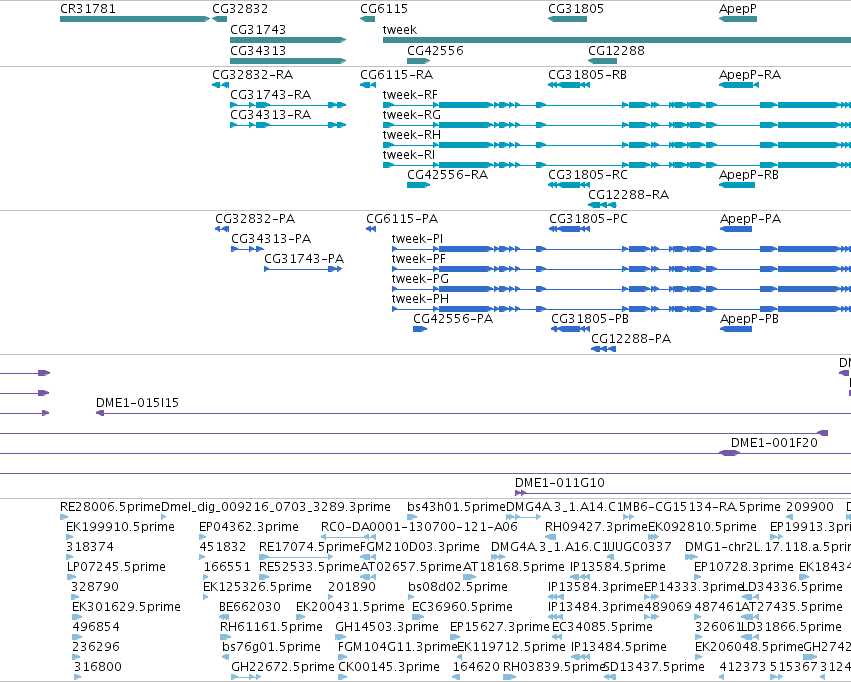
Task: Click EST EC36960.5prime
Action: tap(418, 617)
